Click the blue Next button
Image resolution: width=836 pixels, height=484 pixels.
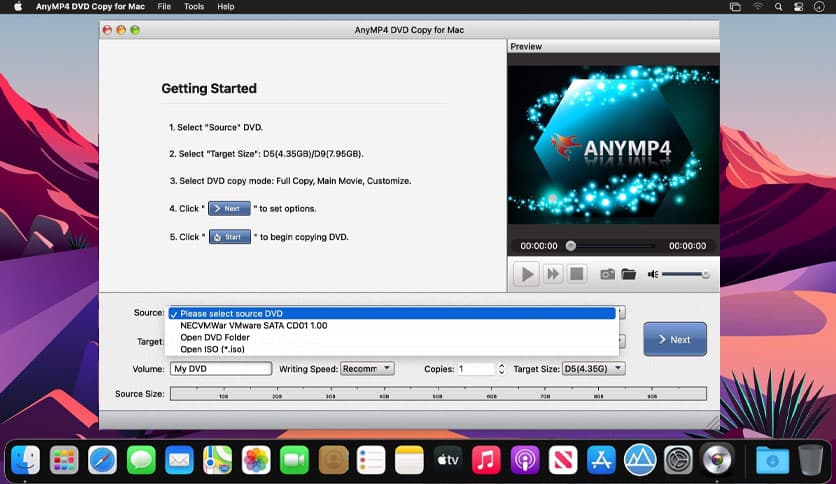(675, 339)
